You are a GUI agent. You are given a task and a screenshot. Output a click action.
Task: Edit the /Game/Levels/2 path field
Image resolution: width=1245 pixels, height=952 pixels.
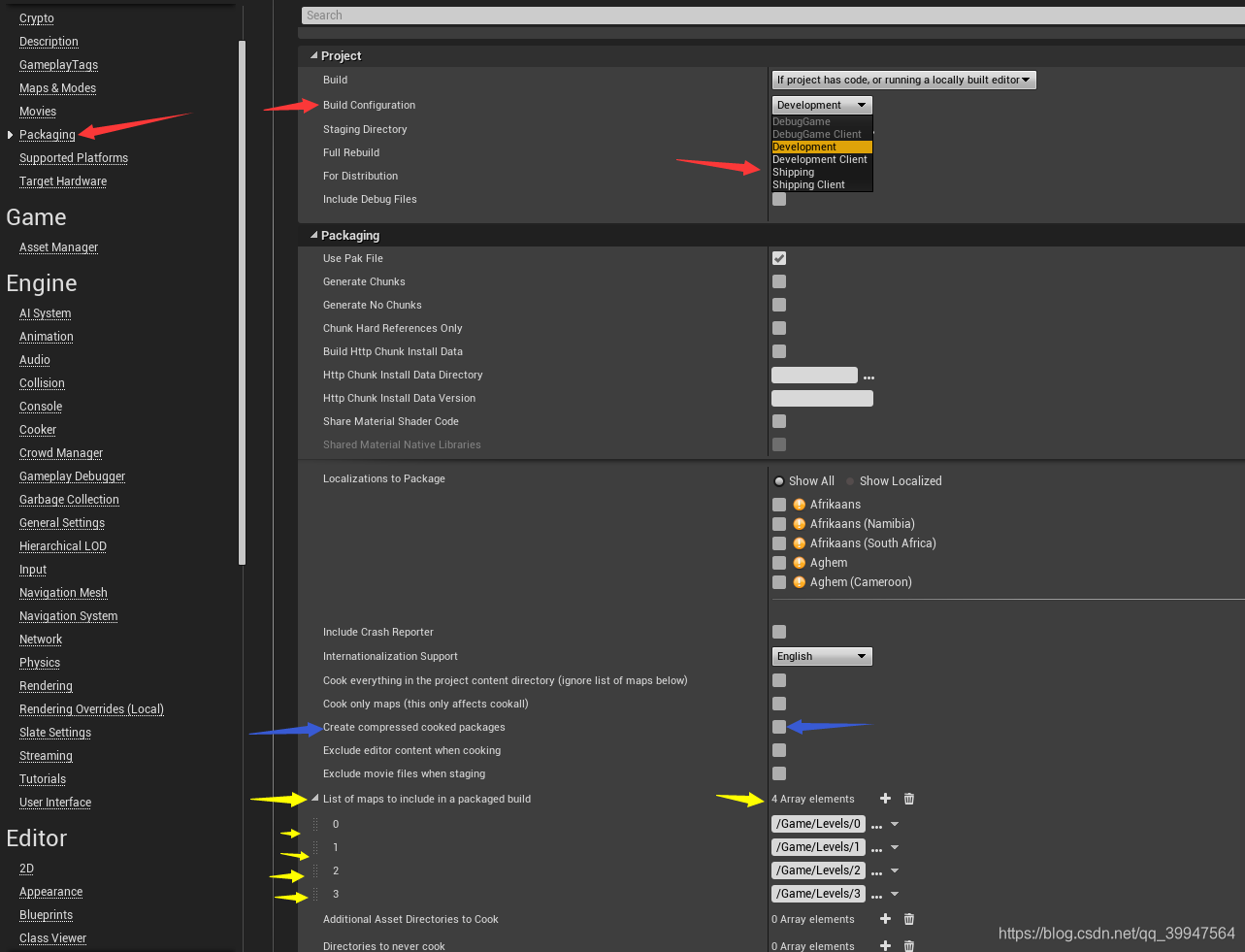click(818, 870)
